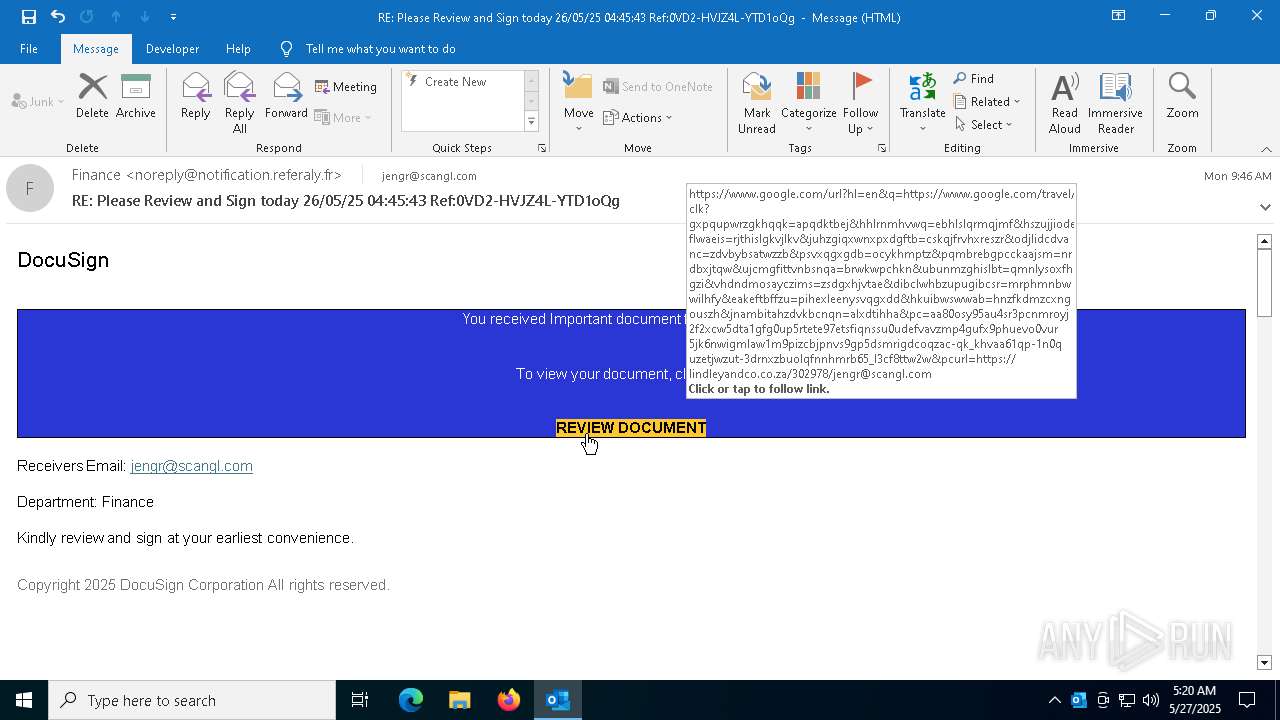The width and height of the screenshot is (1280, 720).
Task: Launch Microsoft Edge from the taskbar
Action: [411, 700]
